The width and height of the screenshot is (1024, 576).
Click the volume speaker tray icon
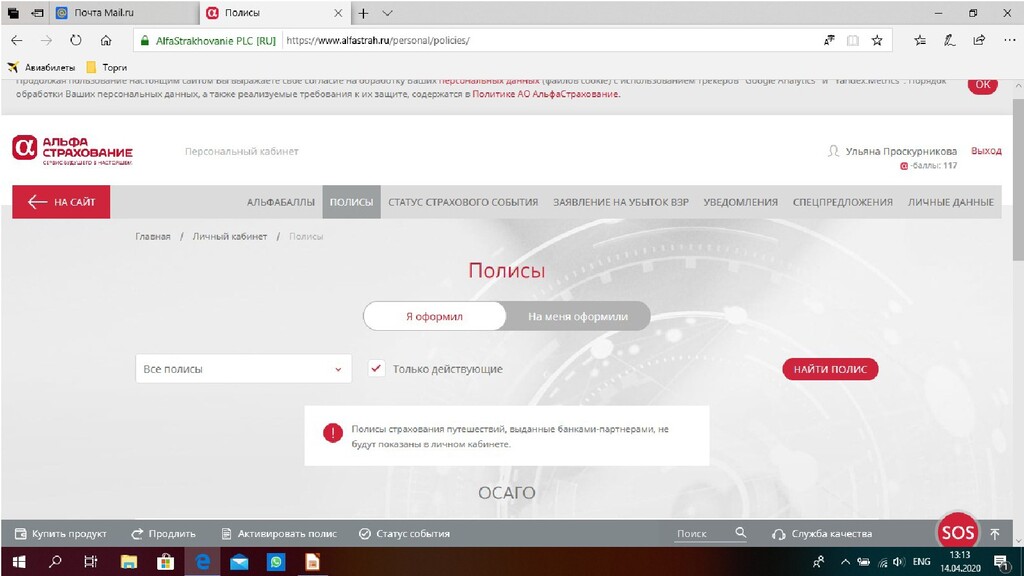tap(899, 562)
